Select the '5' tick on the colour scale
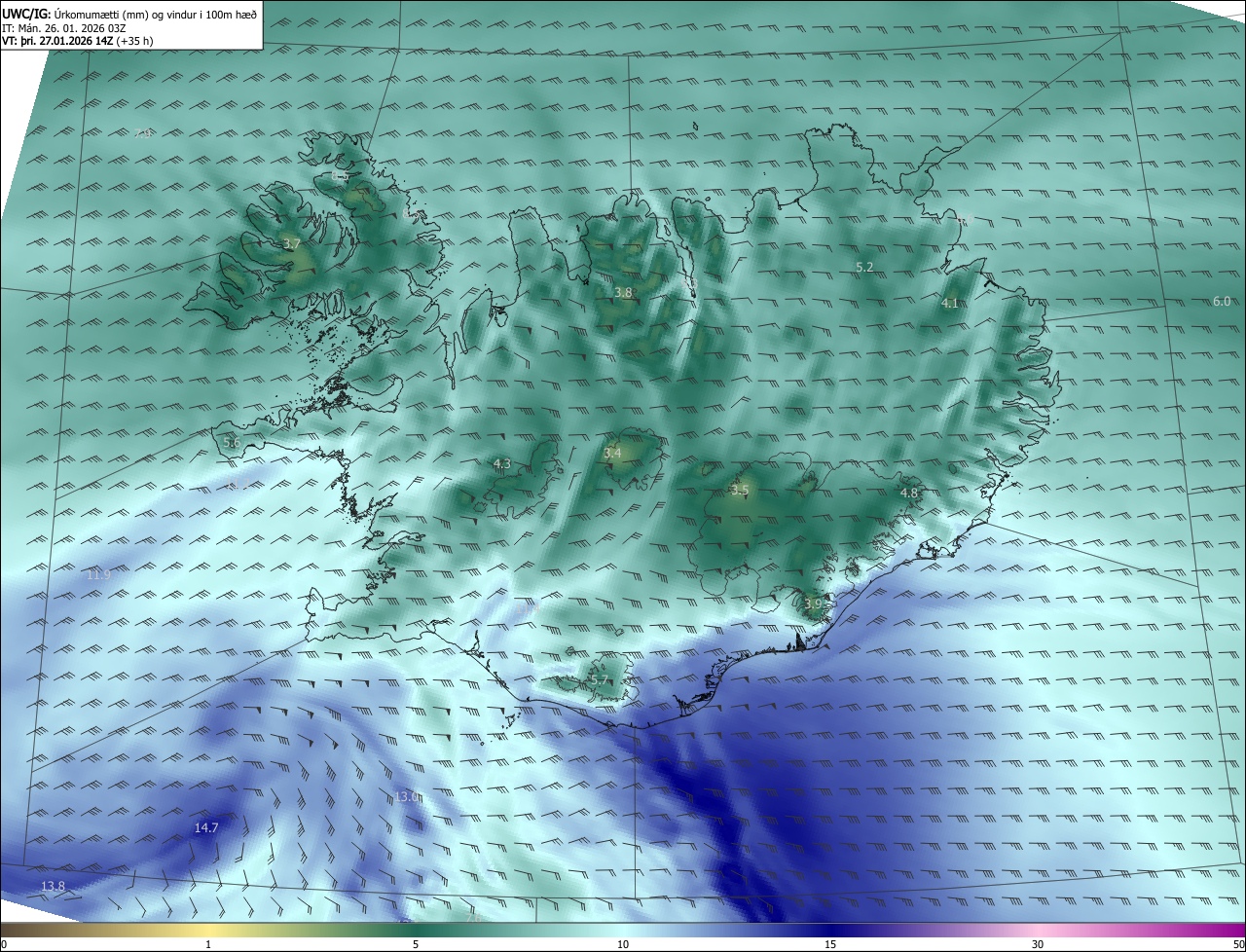Screen dimensions: 1246x952 (416, 945)
